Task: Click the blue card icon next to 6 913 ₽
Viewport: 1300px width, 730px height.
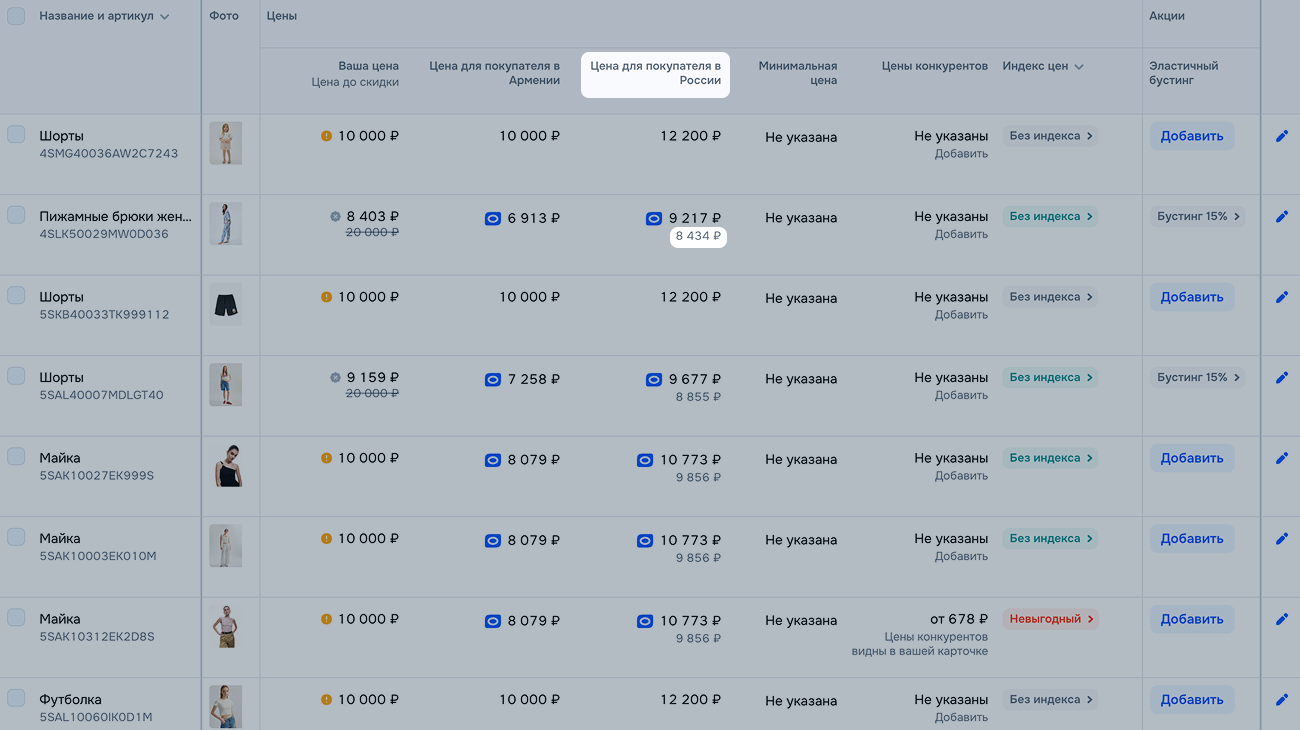Action: [492, 218]
